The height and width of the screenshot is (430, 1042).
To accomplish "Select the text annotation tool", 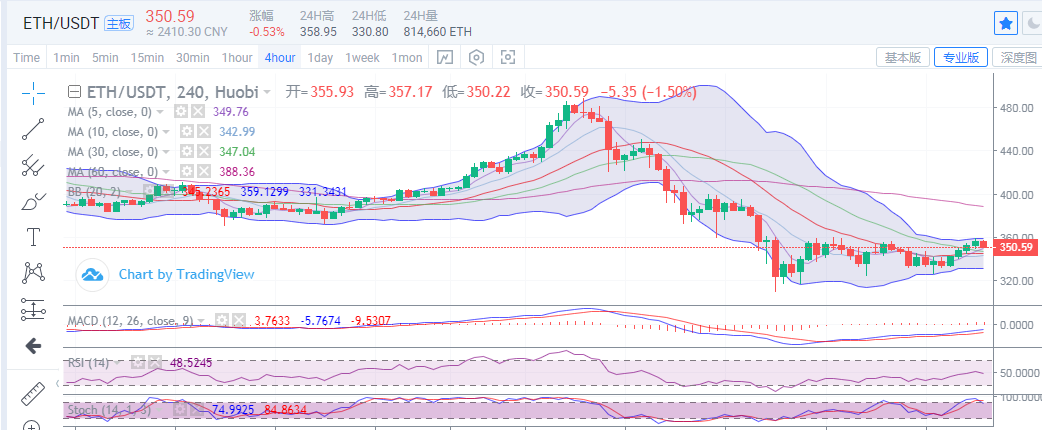I will click(x=33, y=237).
